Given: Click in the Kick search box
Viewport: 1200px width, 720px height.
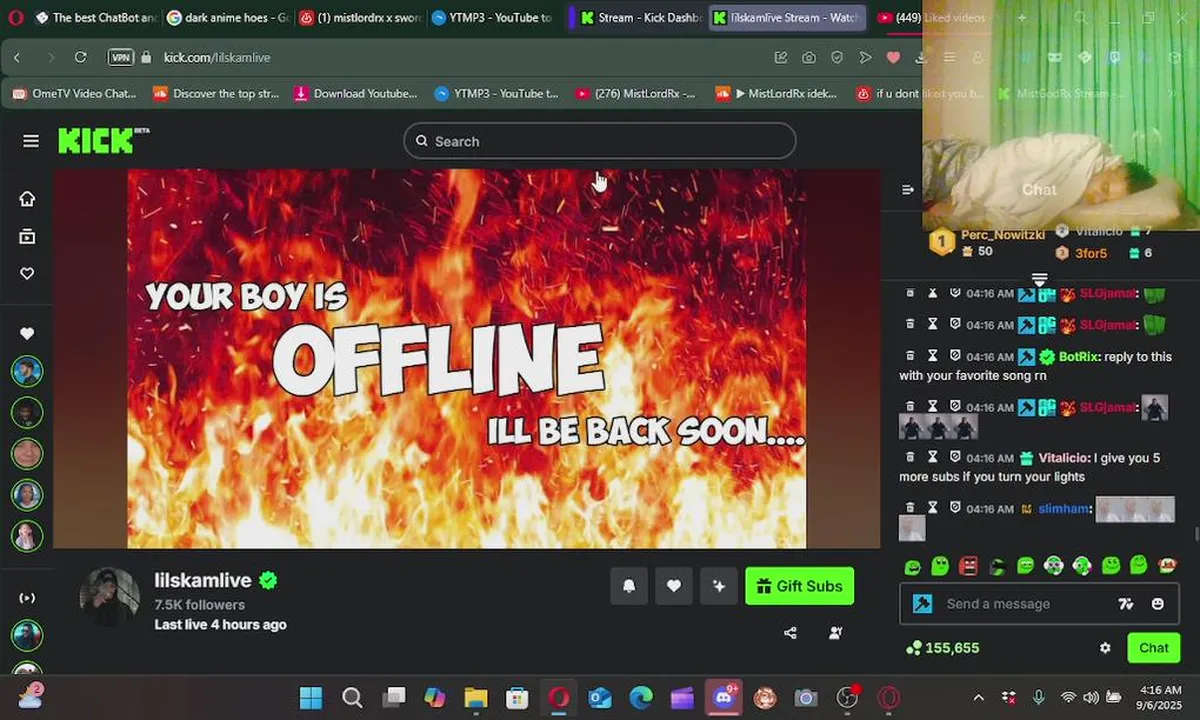Looking at the screenshot, I should click(600, 141).
